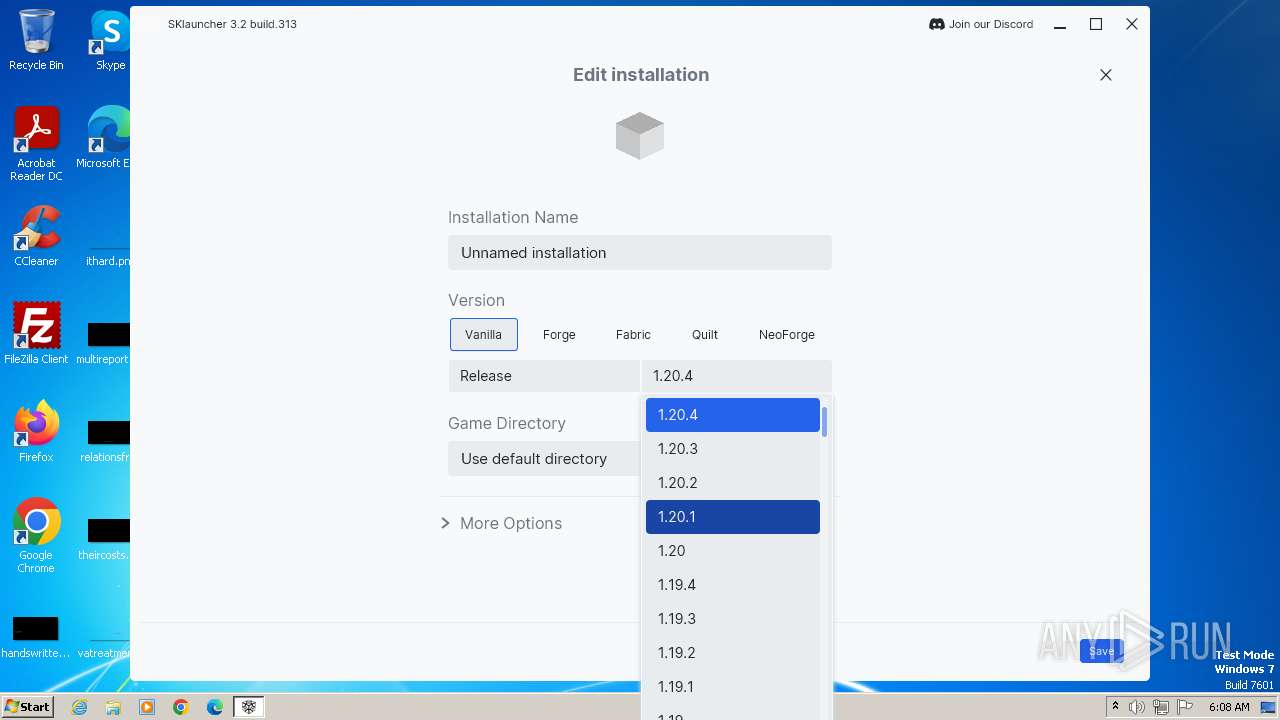1280x720 pixels.
Task: Click the 6:08 AM taskbar clock
Action: [x=1229, y=707]
